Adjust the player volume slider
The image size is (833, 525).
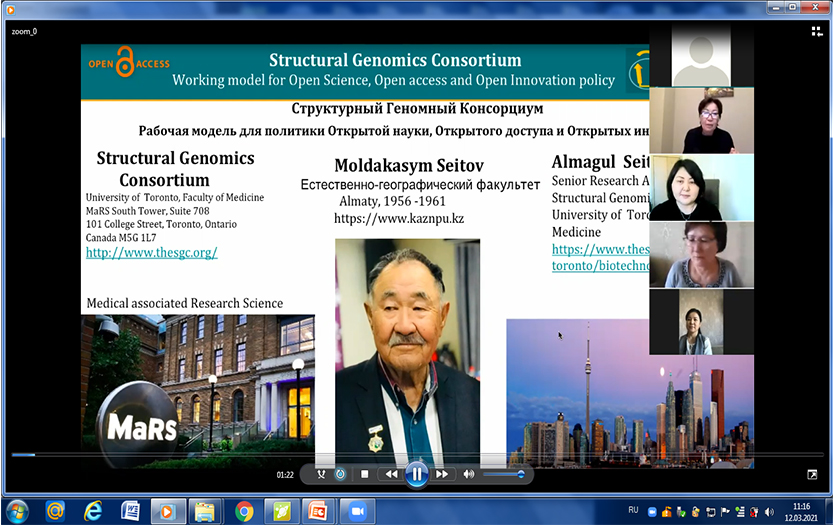click(504, 475)
